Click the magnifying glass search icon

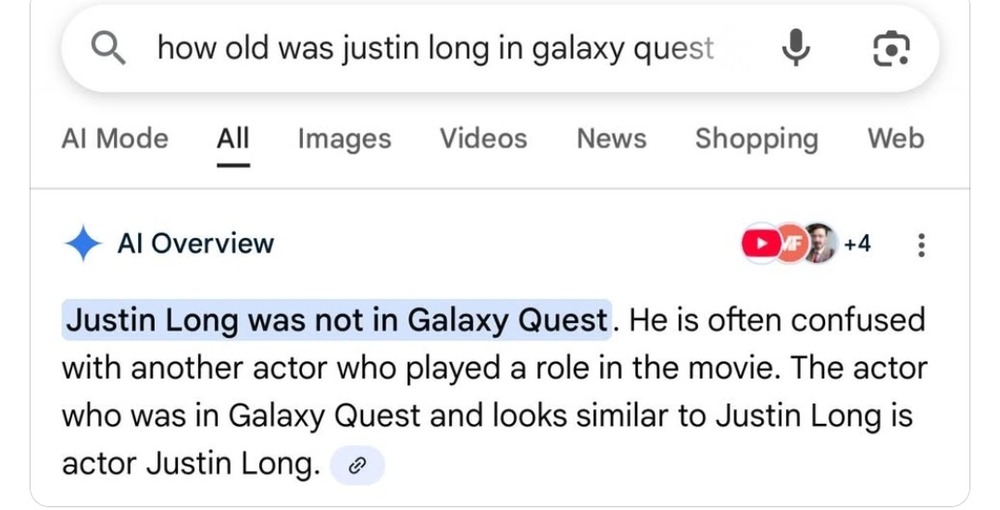(107, 47)
